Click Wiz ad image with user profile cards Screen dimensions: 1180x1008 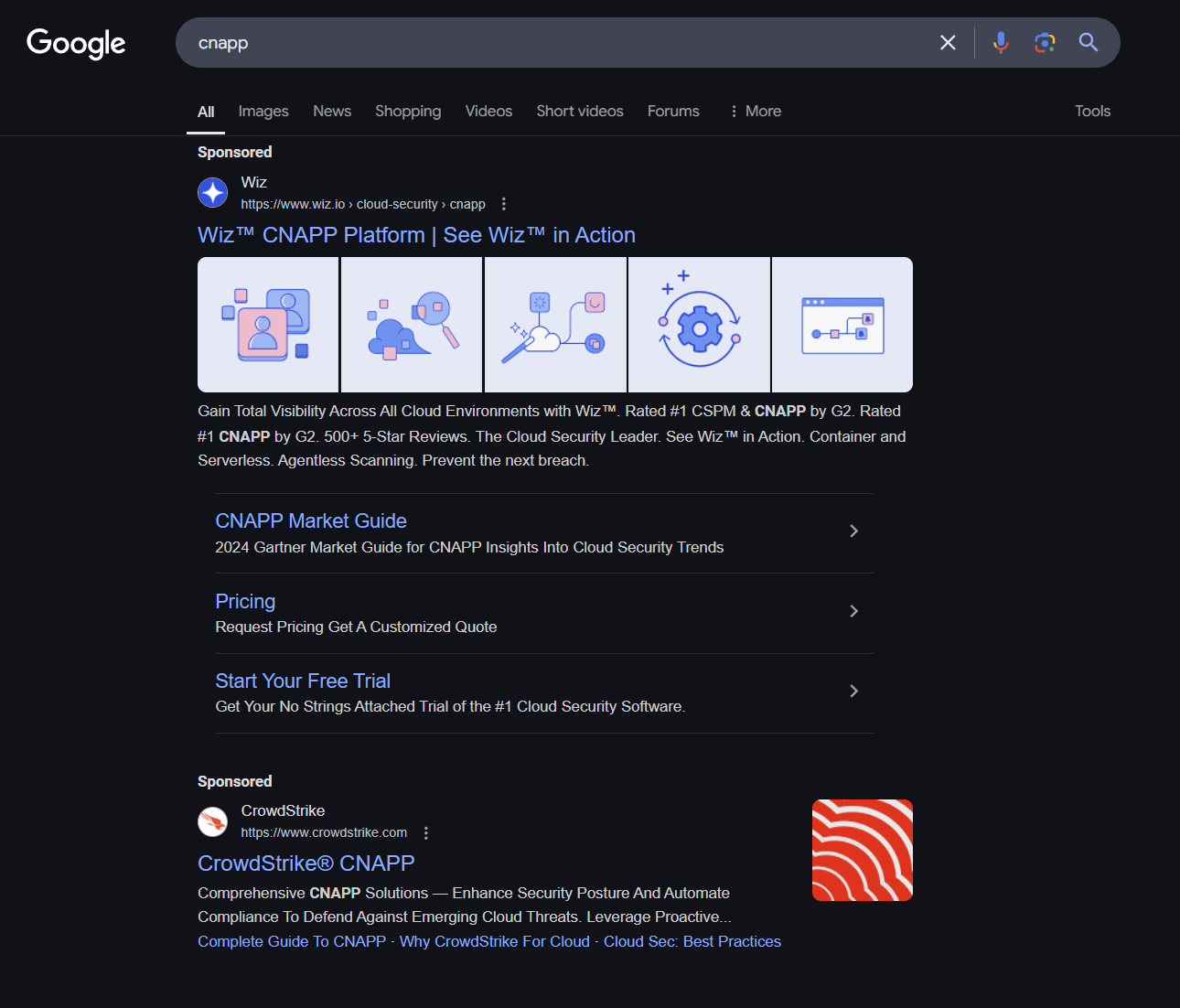[268, 325]
